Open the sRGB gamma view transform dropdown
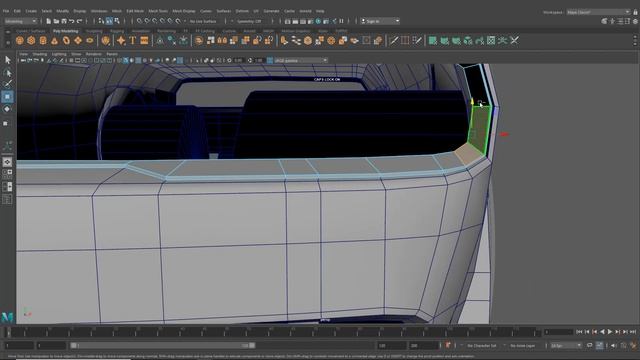Viewport: 640px width, 360px height. [x=300, y=60]
